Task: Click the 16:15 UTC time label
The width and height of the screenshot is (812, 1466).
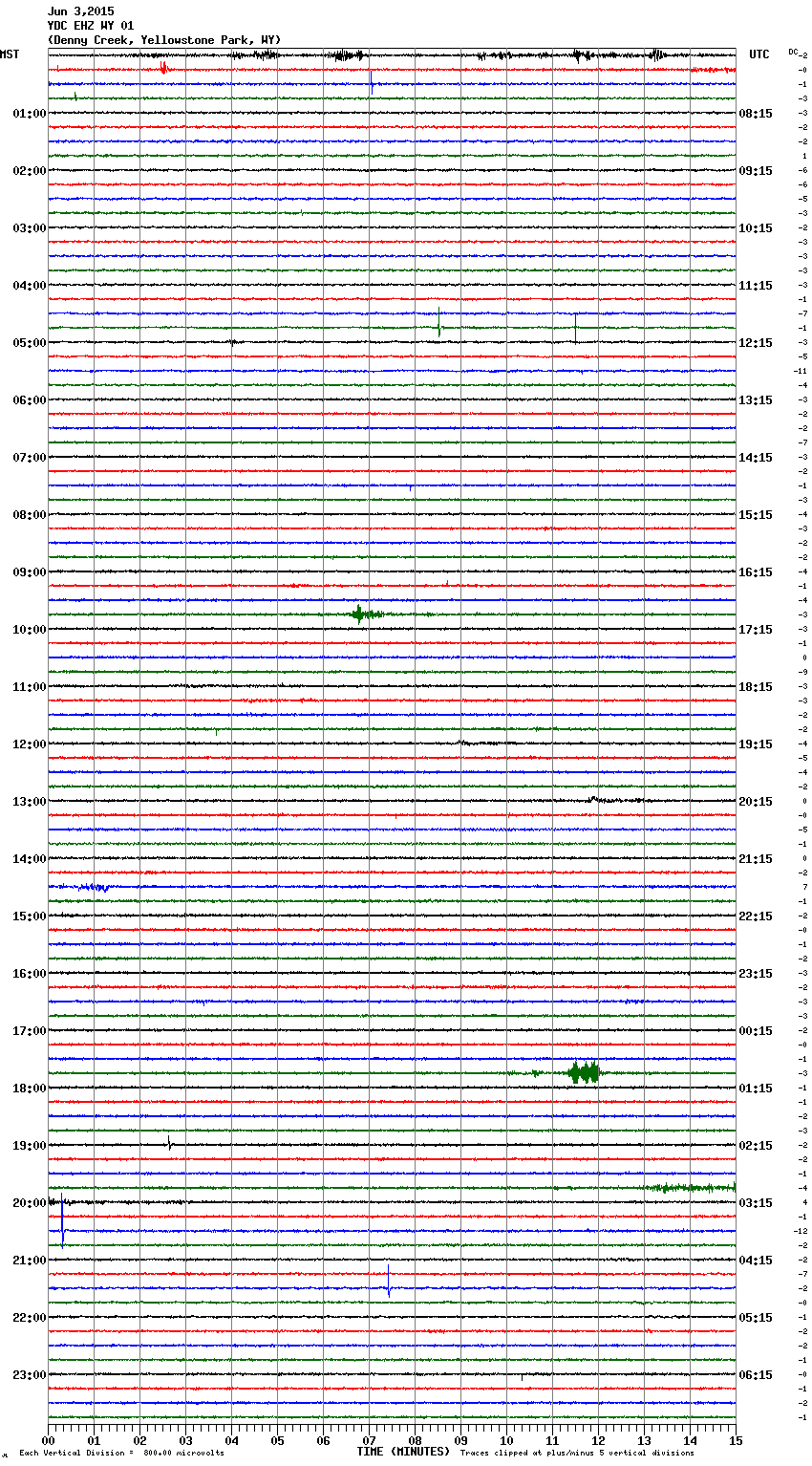Action: pyautogui.click(x=756, y=572)
